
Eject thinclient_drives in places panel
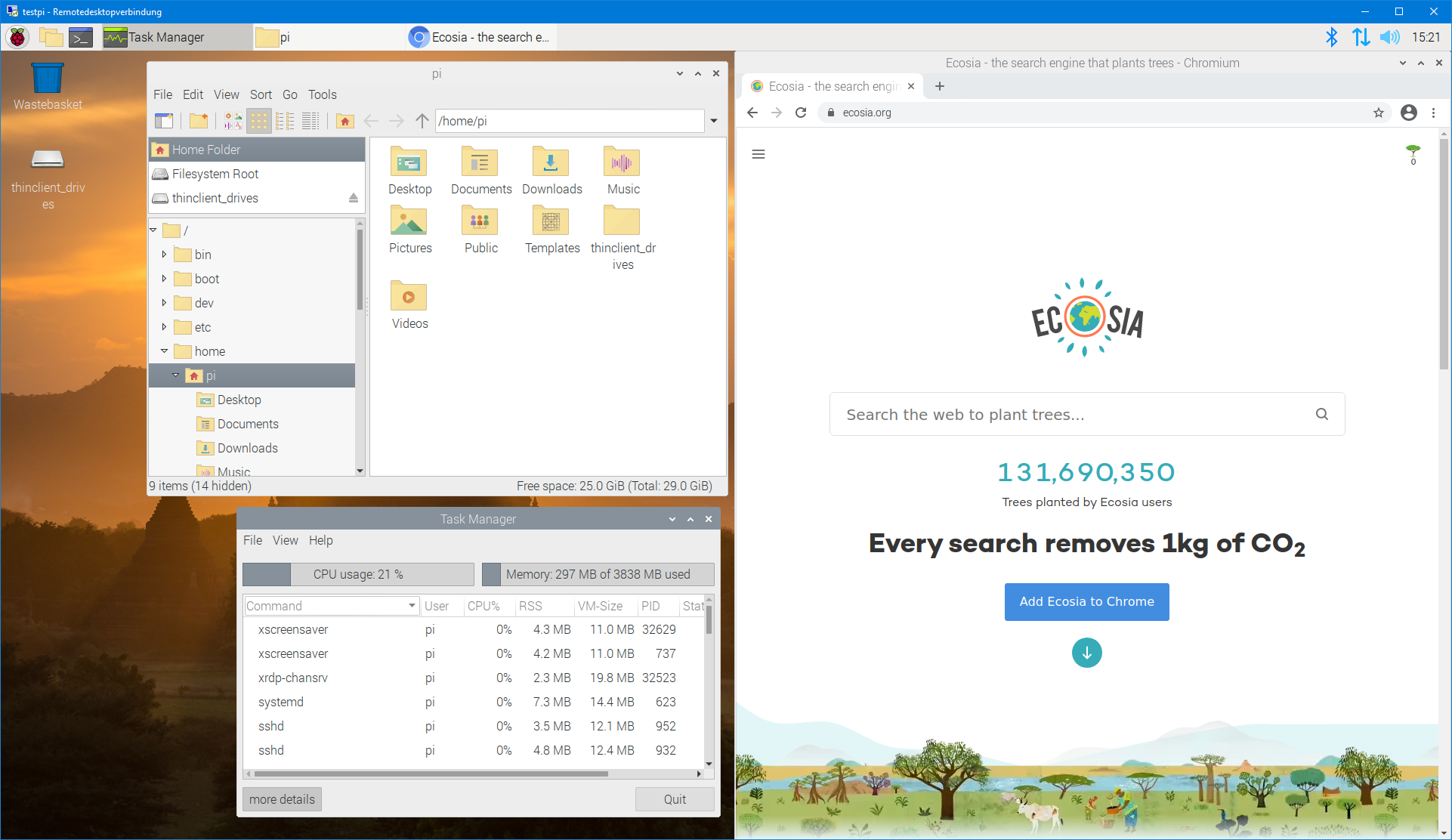353,198
